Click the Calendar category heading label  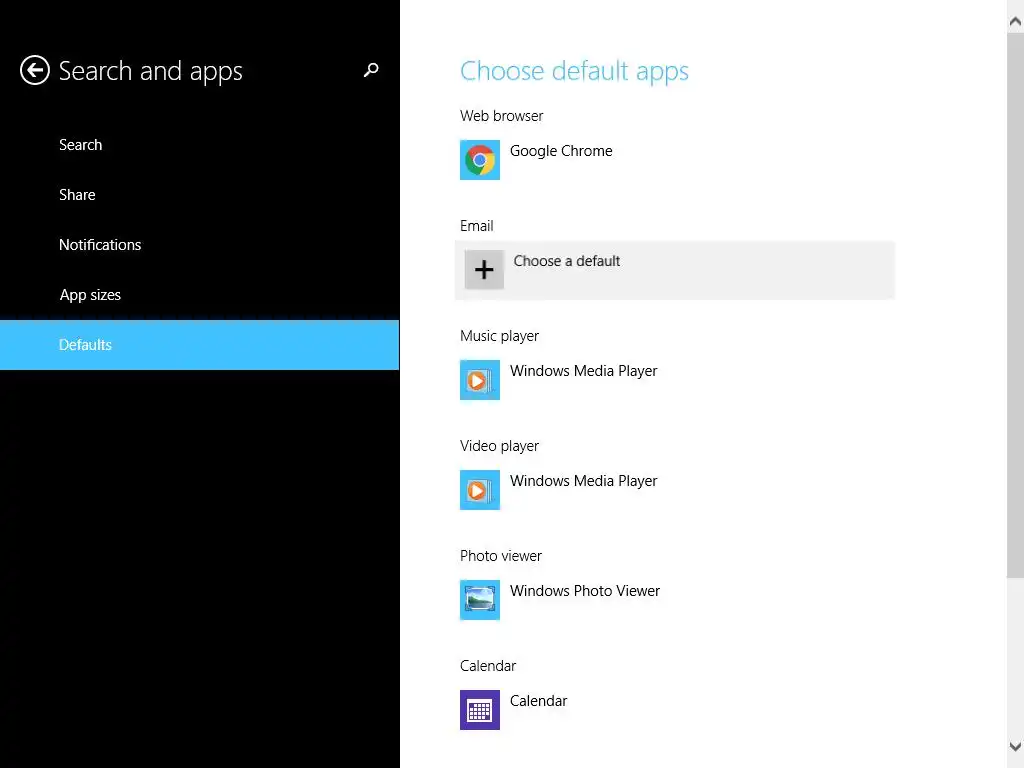pos(487,666)
